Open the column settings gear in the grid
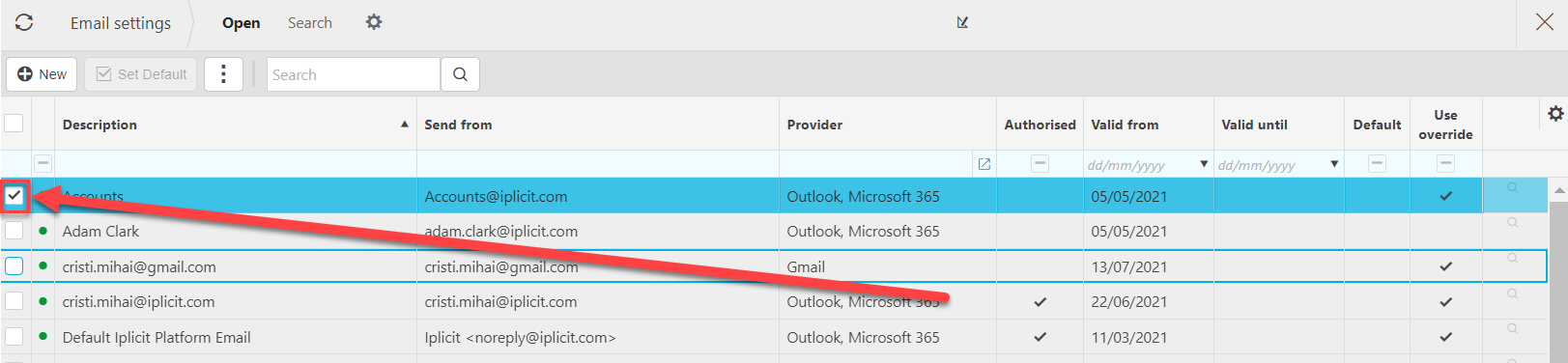The image size is (1568, 363). [1555, 114]
